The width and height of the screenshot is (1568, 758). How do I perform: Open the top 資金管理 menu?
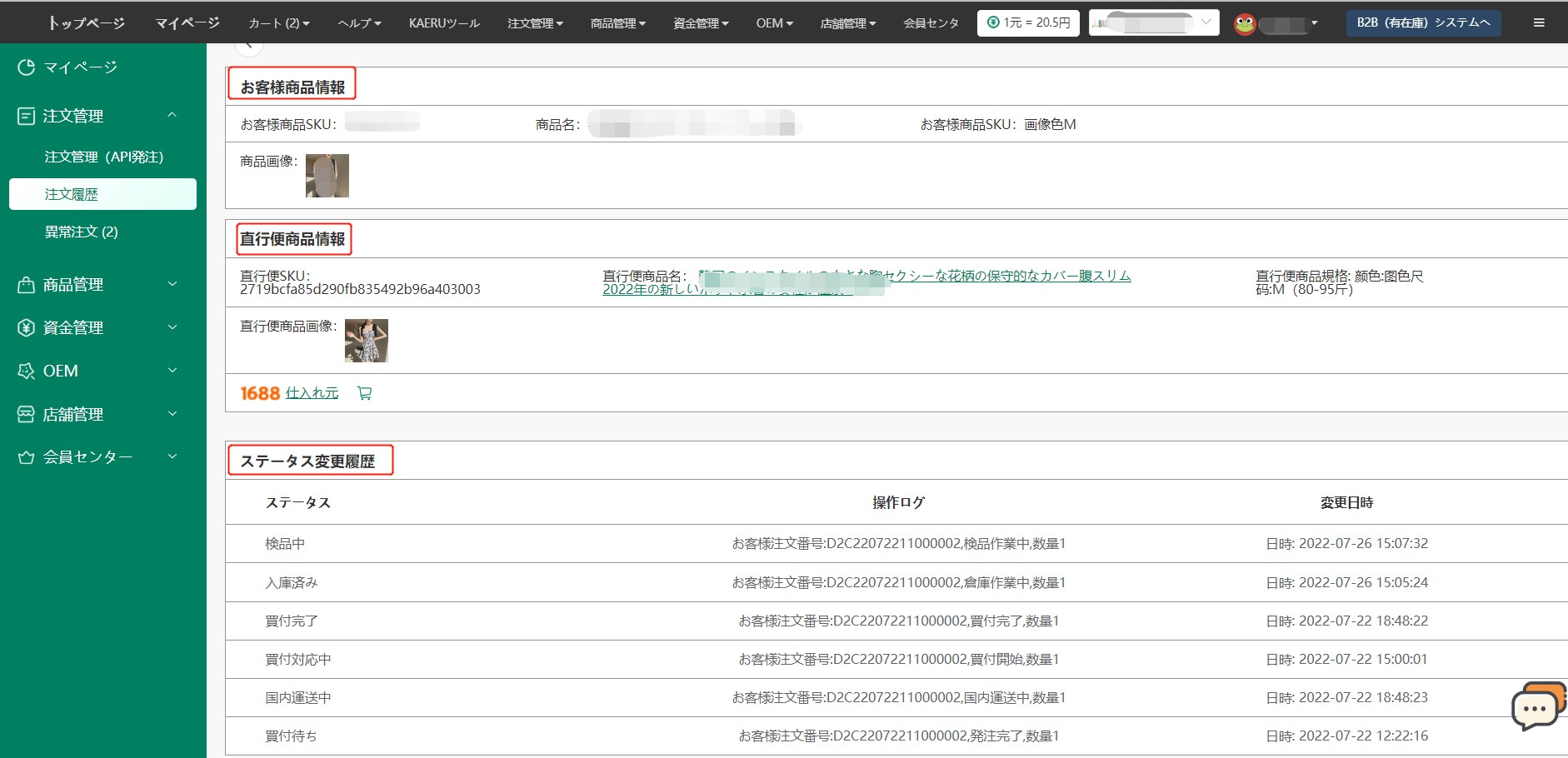pyautogui.click(x=701, y=23)
